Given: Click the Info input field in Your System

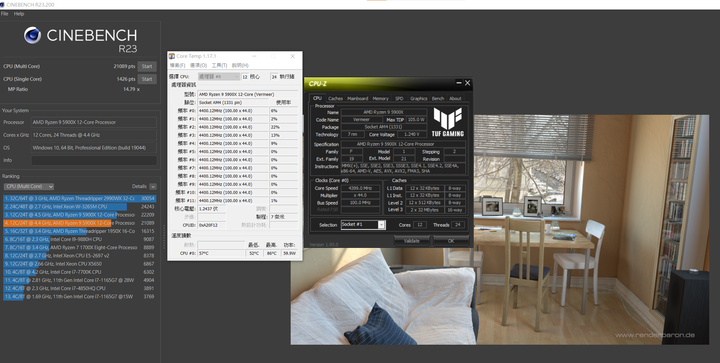Looking at the screenshot, I should [94, 160].
